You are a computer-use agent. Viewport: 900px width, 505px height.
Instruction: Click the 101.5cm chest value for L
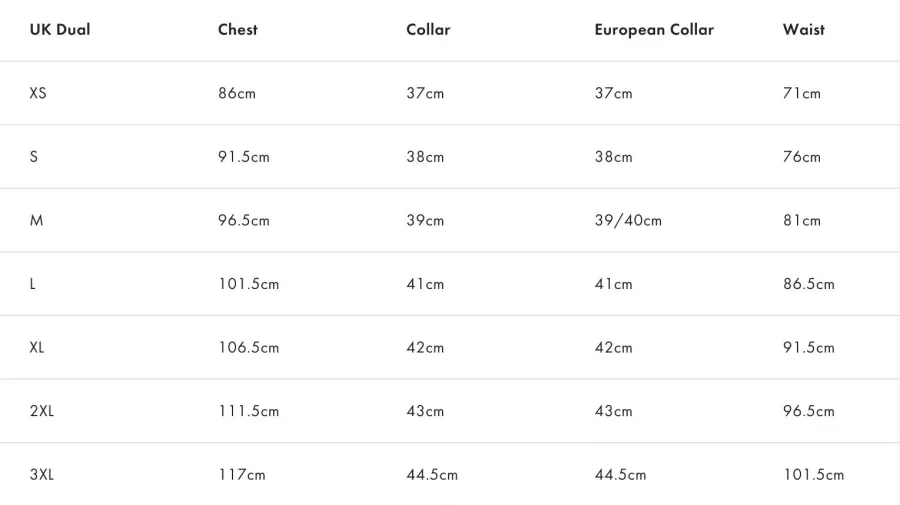pos(249,284)
